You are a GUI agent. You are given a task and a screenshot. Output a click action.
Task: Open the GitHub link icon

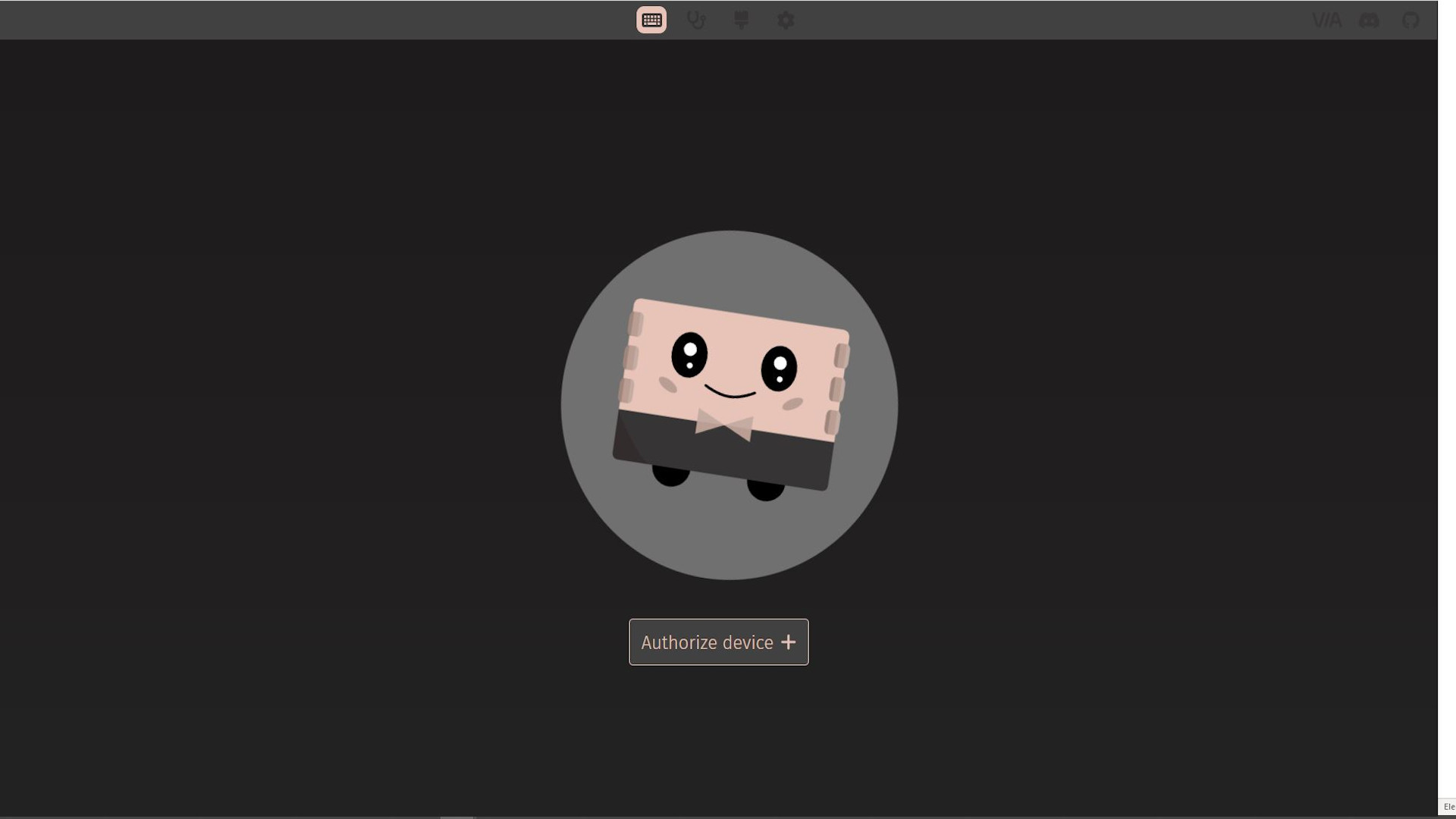click(x=1410, y=20)
